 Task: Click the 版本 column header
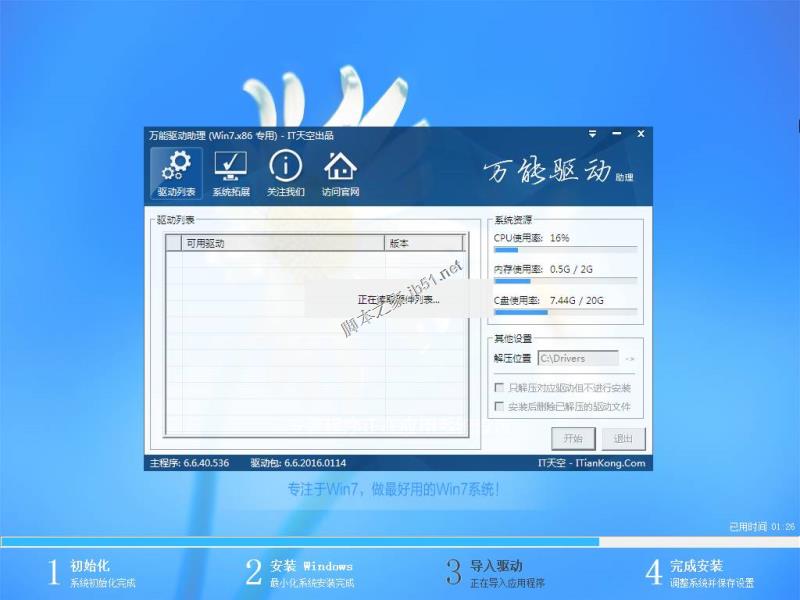pos(423,243)
